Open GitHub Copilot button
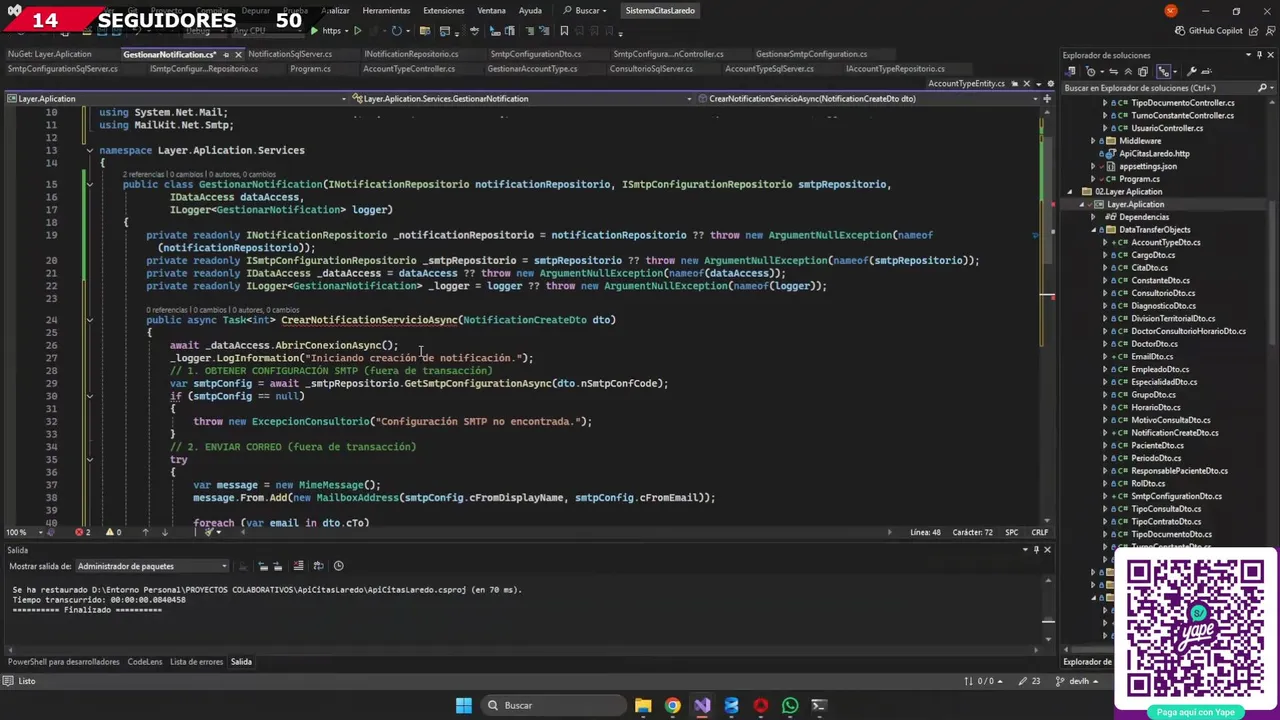Screen dimensions: 1280x720 tap(1208, 31)
